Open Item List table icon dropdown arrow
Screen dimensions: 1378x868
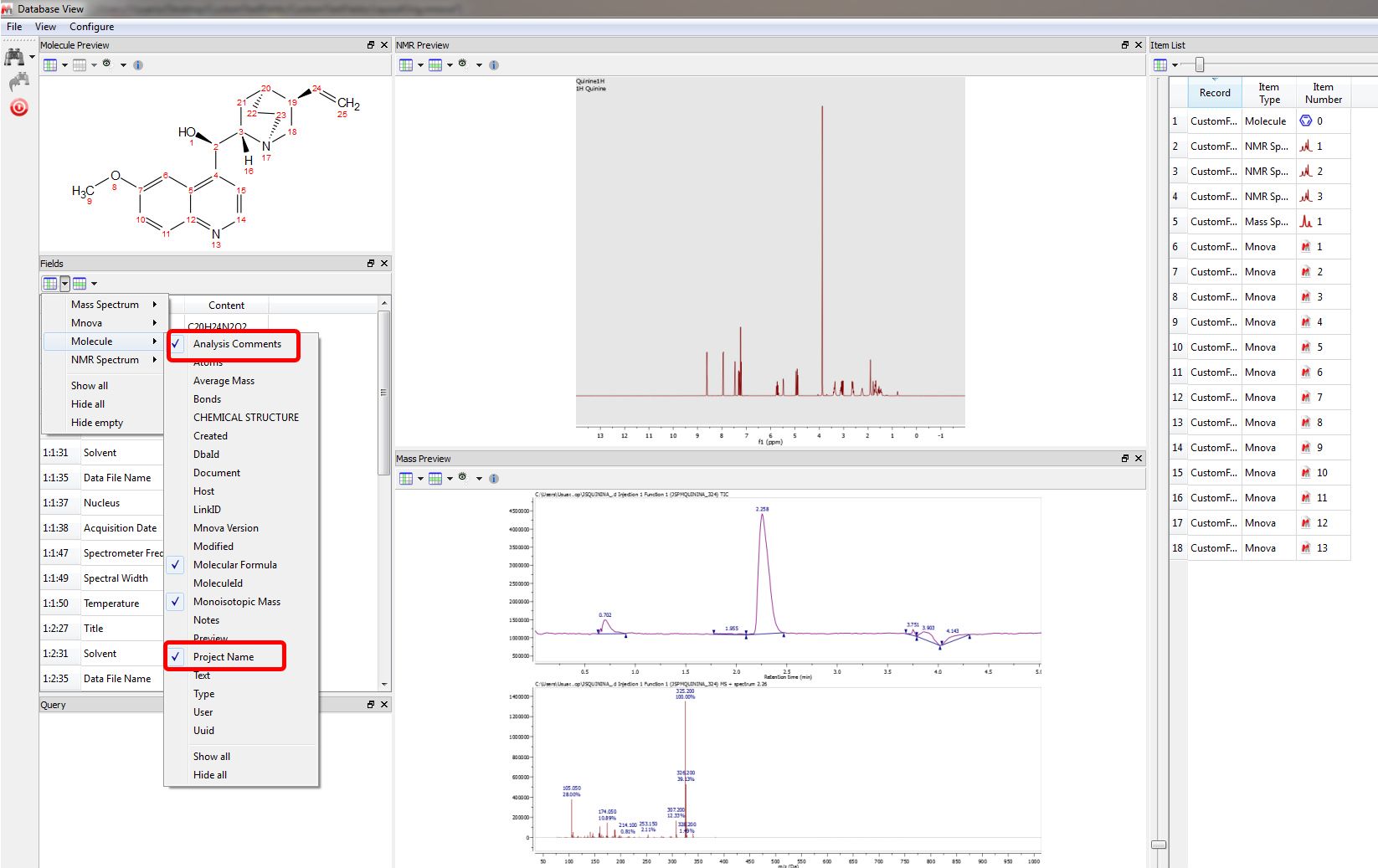click(1175, 65)
